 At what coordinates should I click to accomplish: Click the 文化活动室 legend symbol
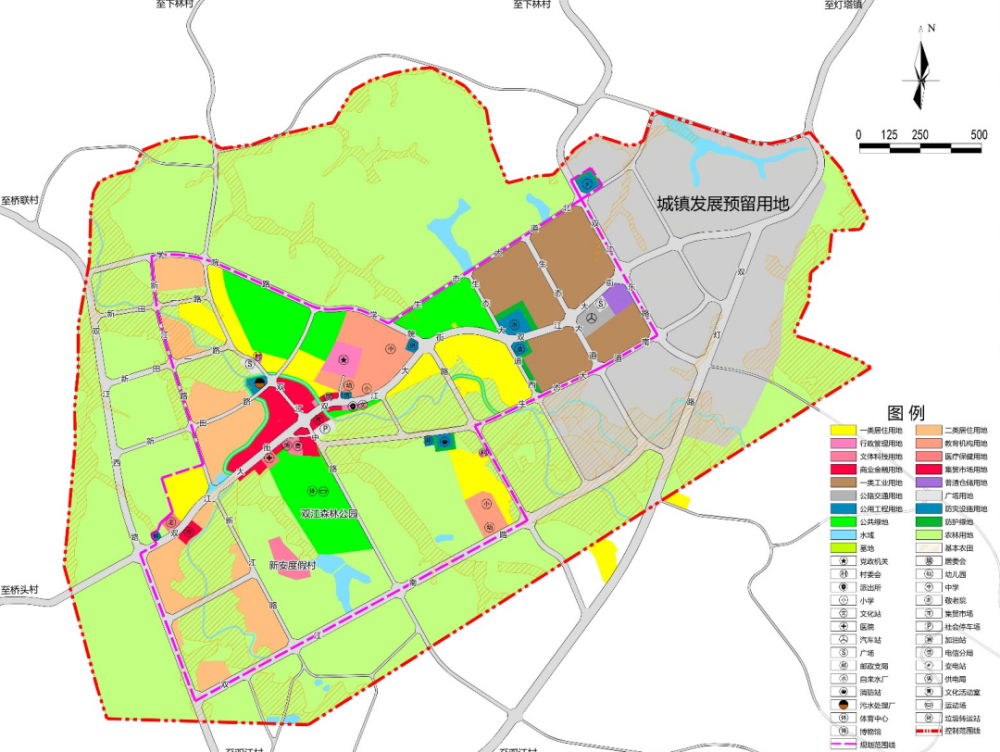click(929, 692)
